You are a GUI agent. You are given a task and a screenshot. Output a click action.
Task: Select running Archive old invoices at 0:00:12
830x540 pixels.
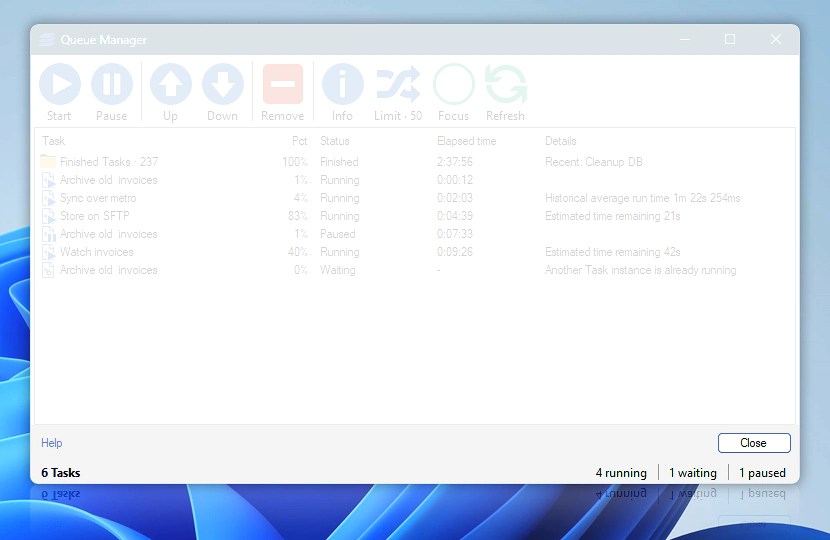pyautogui.click(x=414, y=180)
